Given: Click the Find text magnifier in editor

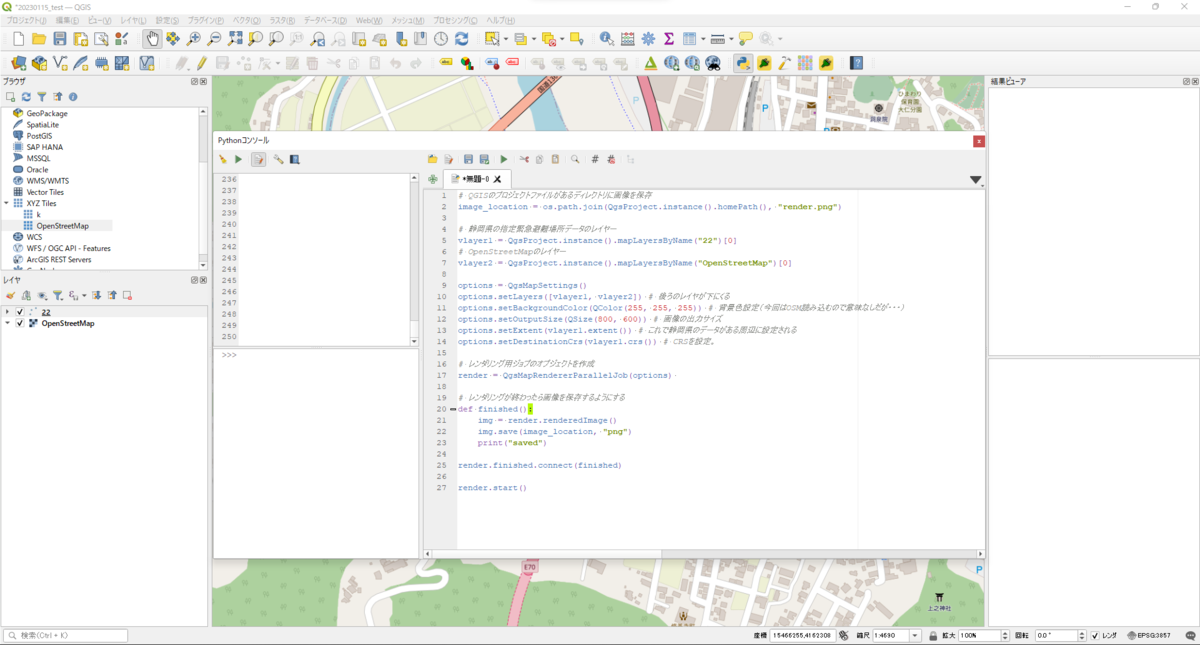Looking at the screenshot, I should tap(575, 159).
